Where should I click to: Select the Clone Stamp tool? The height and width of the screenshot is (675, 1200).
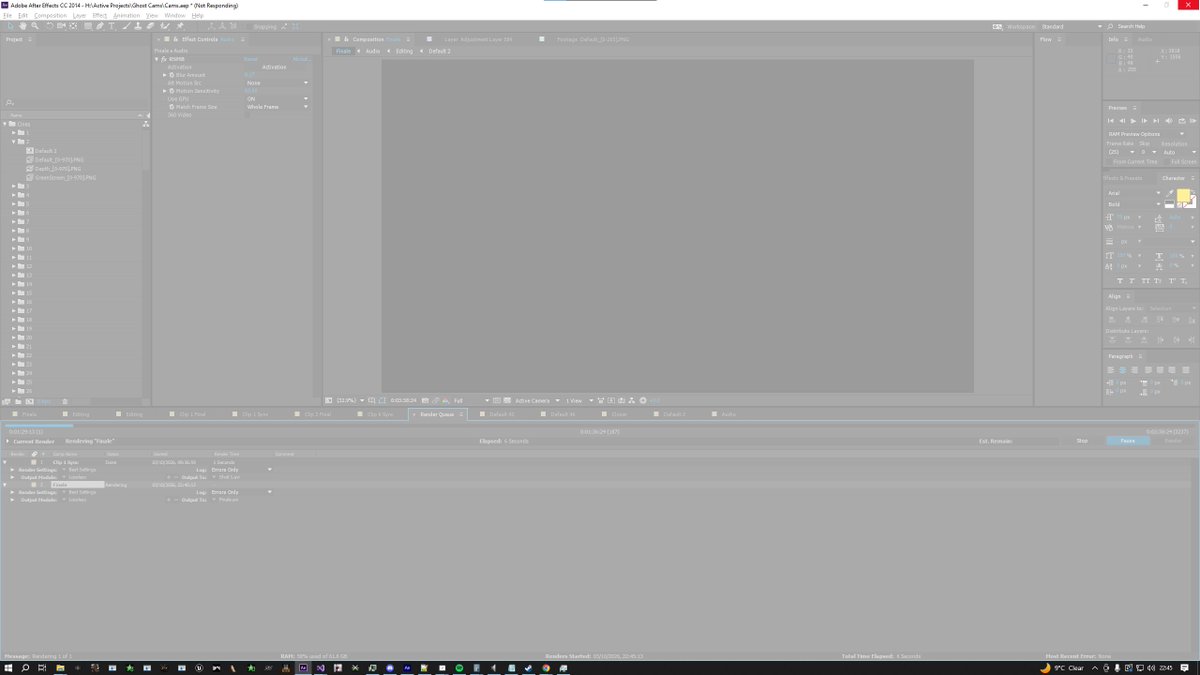tap(137, 26)
